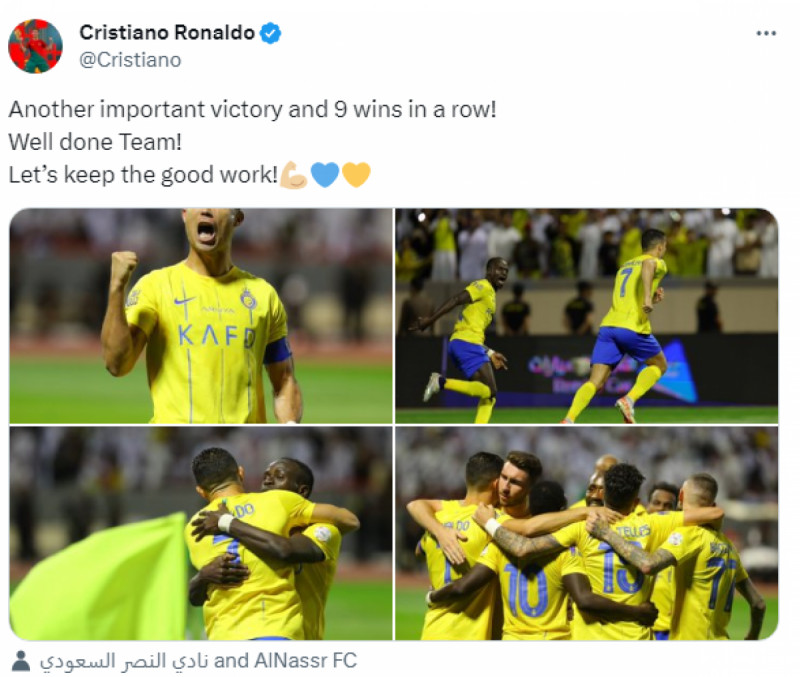Open the Cristiano Ronaldo display name link
Image resolution: width=800 pixels, height=677 pixels.
167,33
